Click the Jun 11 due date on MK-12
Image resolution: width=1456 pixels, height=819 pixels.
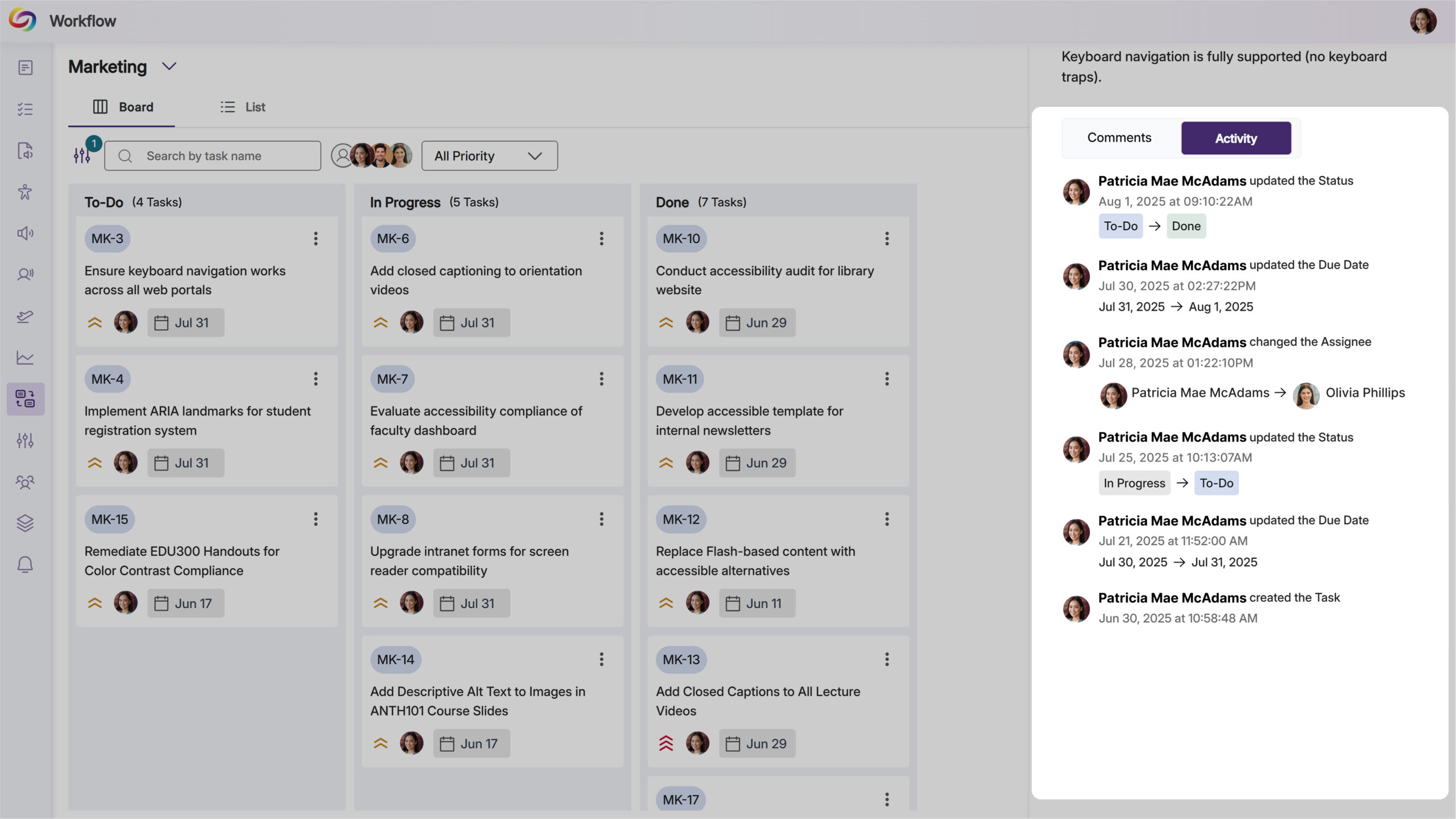tap(756, 603)
